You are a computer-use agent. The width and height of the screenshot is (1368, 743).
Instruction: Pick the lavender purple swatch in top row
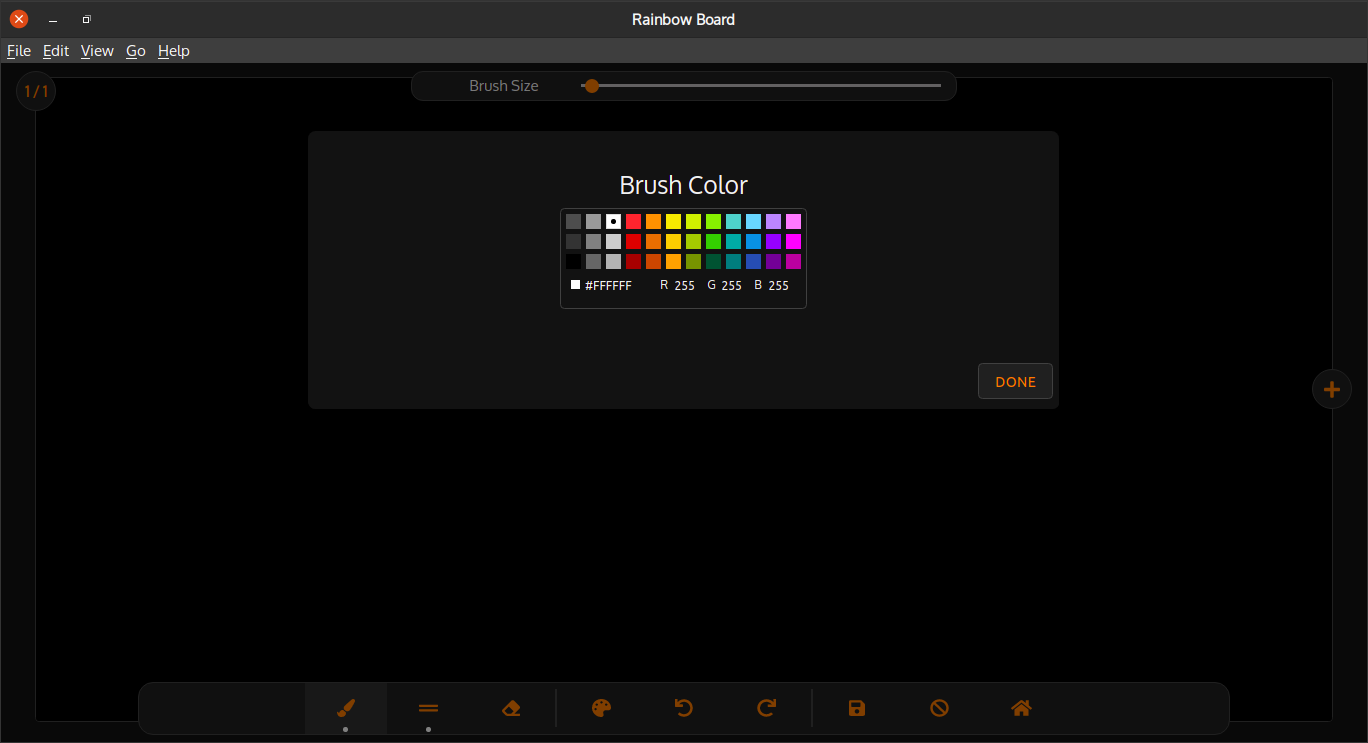(x=773, y=222)
